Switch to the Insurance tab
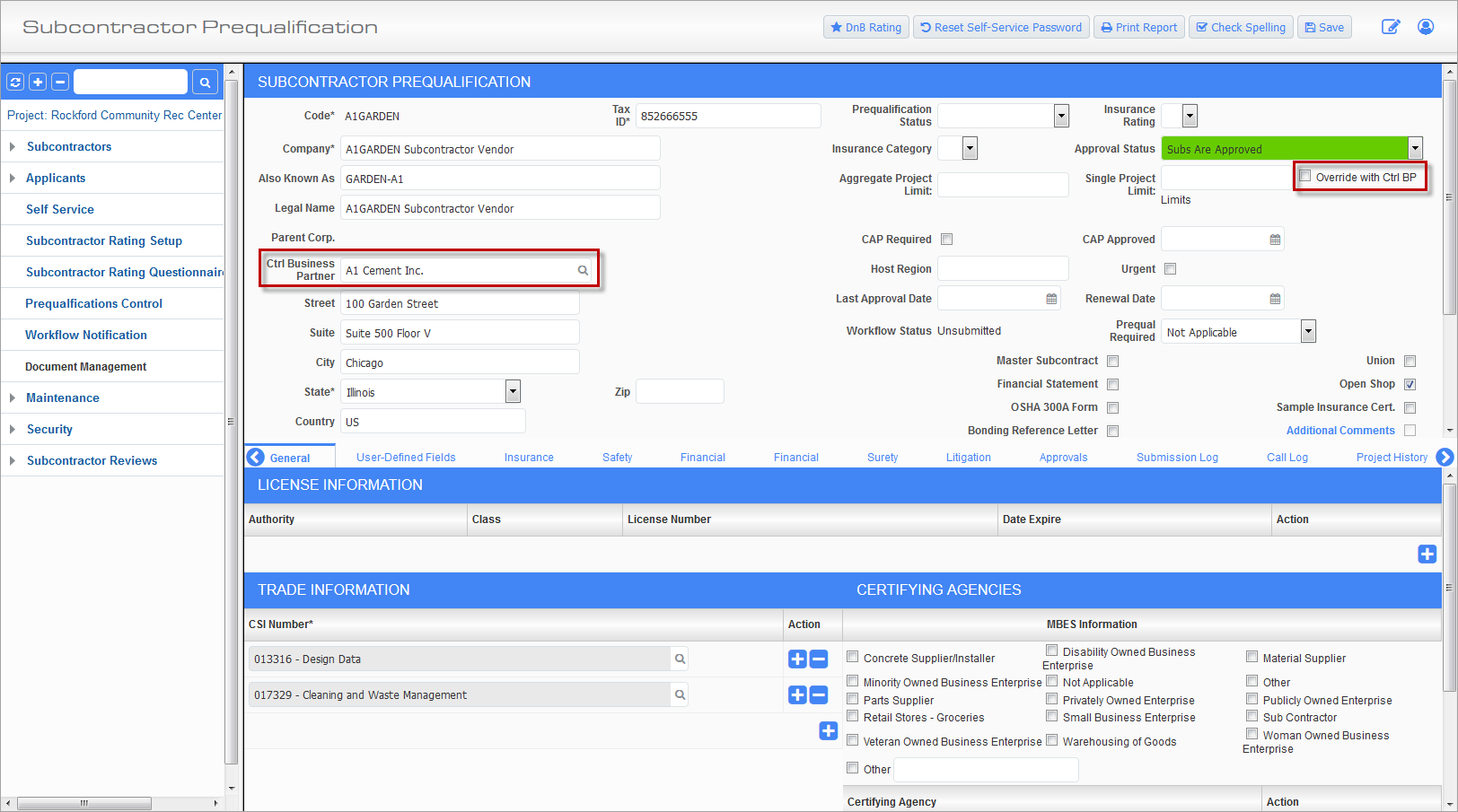This screenshot has height=812, width=1458. click(x=529, y=458)
